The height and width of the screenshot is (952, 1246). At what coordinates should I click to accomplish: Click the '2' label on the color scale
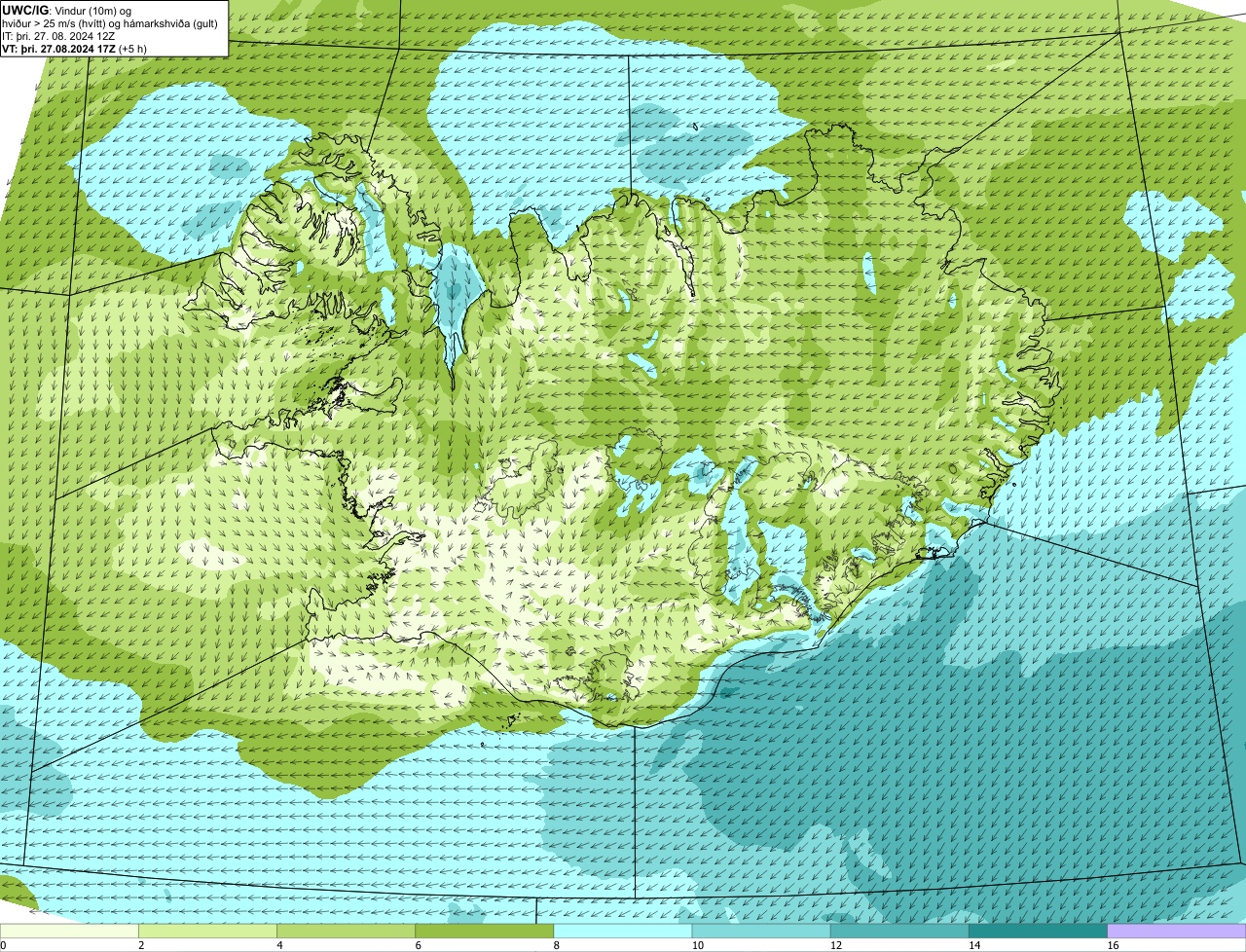[x=141, y=945]
